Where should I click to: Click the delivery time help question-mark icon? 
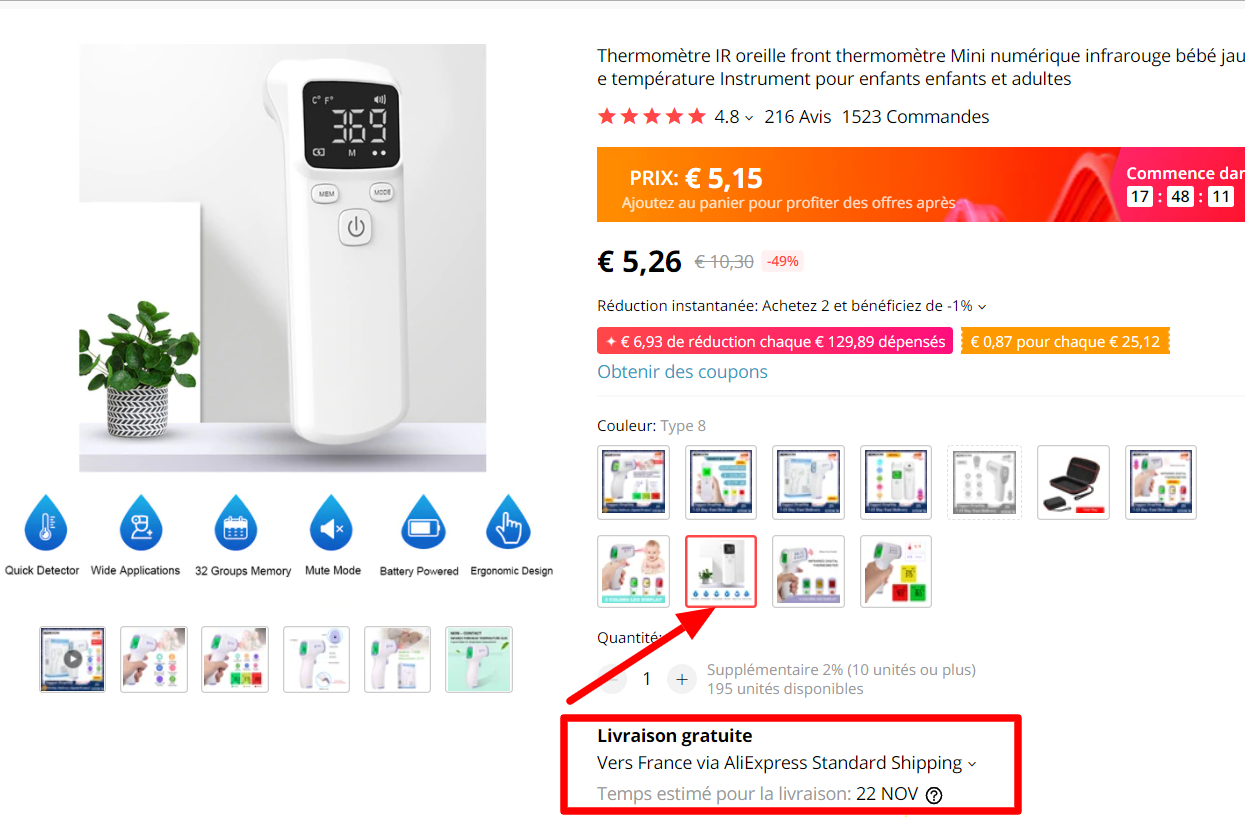click(934, 795)
